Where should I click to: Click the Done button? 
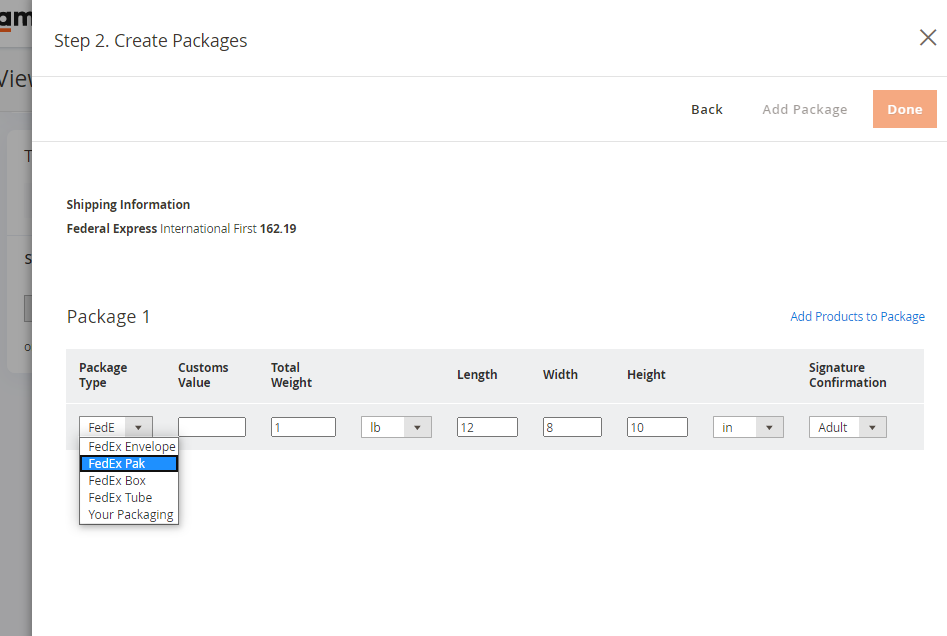pos(904,108)
